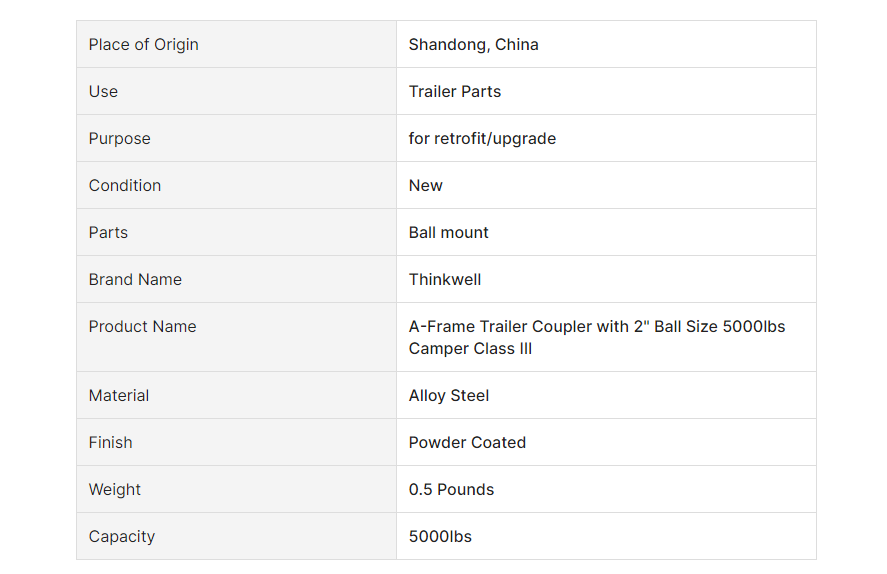
Task: Select the for retrofit/upgrade text
Action: [482, 139]
